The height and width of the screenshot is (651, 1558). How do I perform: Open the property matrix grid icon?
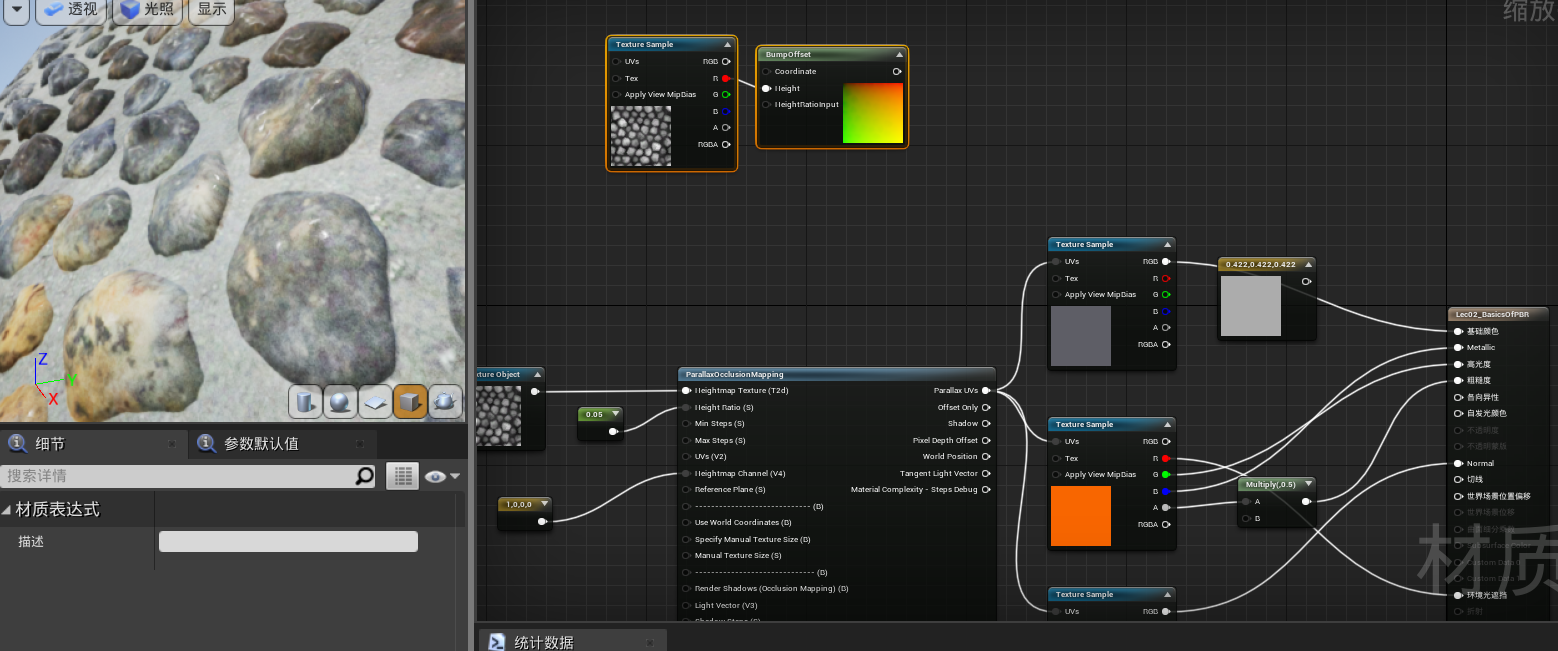pos(402,476)
